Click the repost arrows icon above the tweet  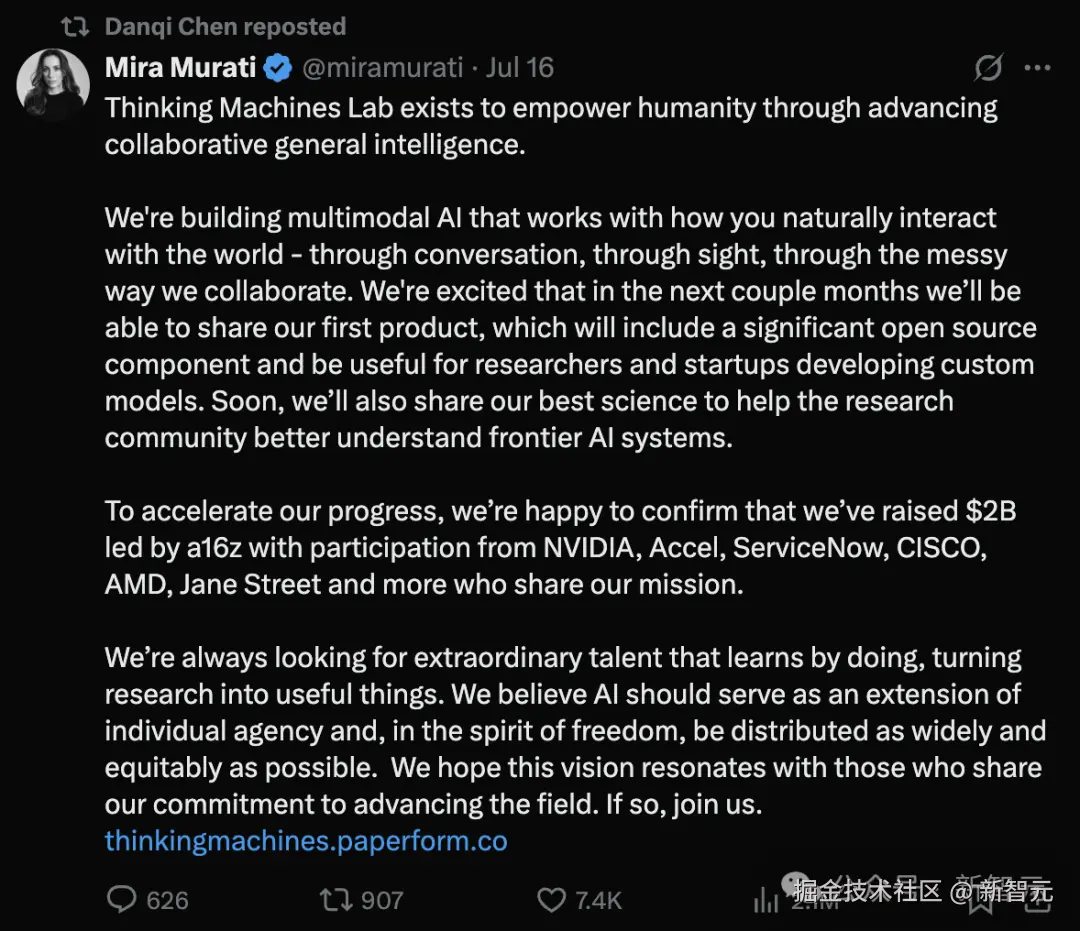click(75, 27)
